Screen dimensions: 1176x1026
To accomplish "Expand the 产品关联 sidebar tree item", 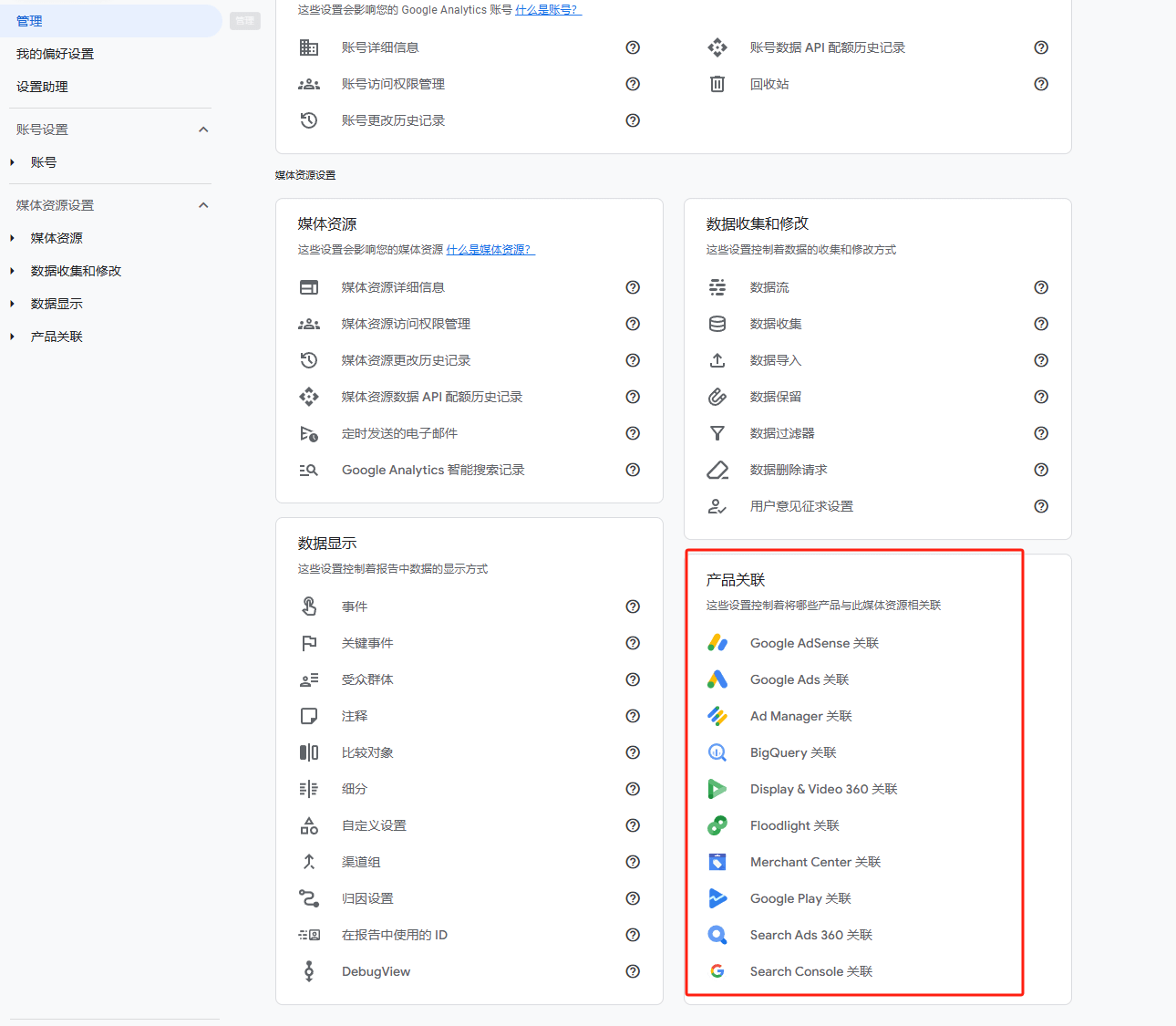I will pos(12,337).
